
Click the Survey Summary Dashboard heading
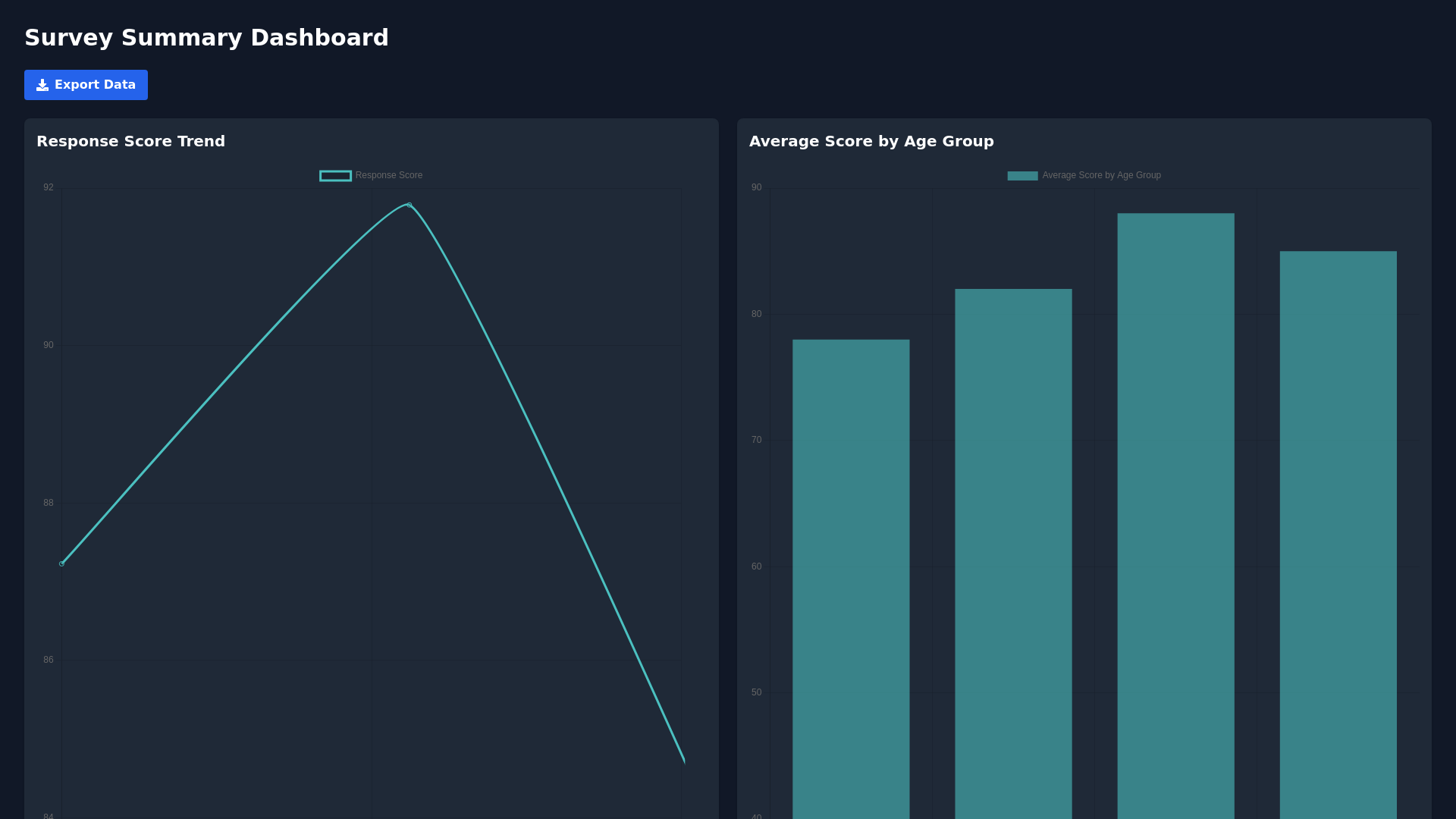[207, 37]
